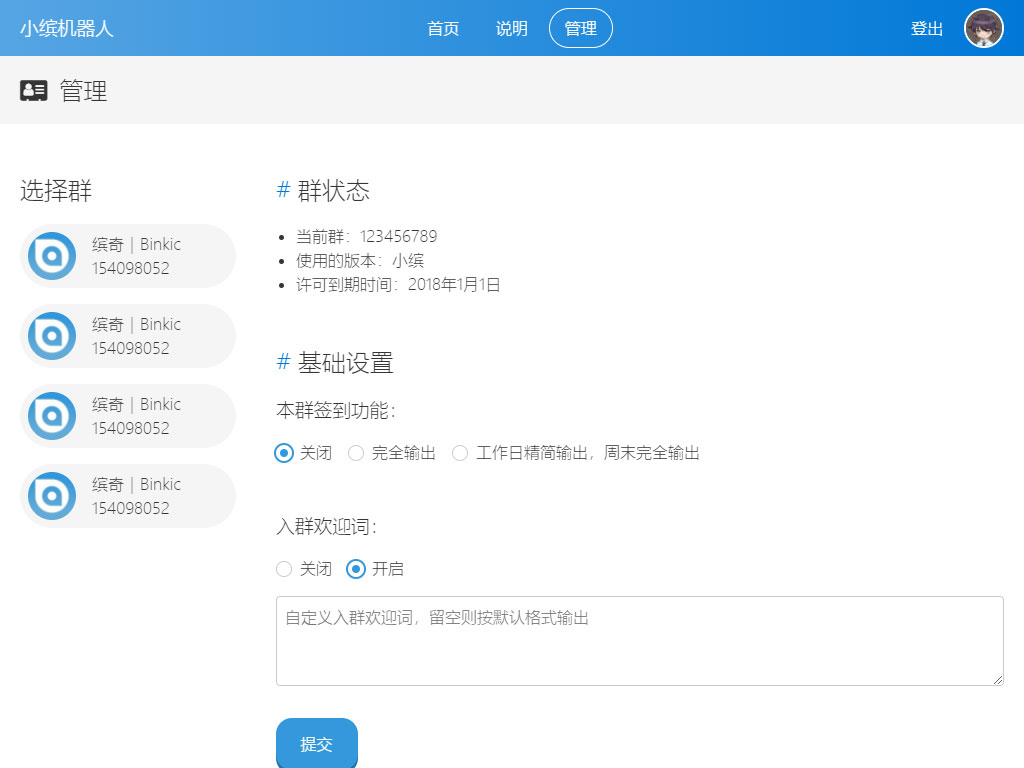This screenshot has height=768, width=1024.
Task: Select the first group's avatar icon in 选择群
Action: (52, 256)
